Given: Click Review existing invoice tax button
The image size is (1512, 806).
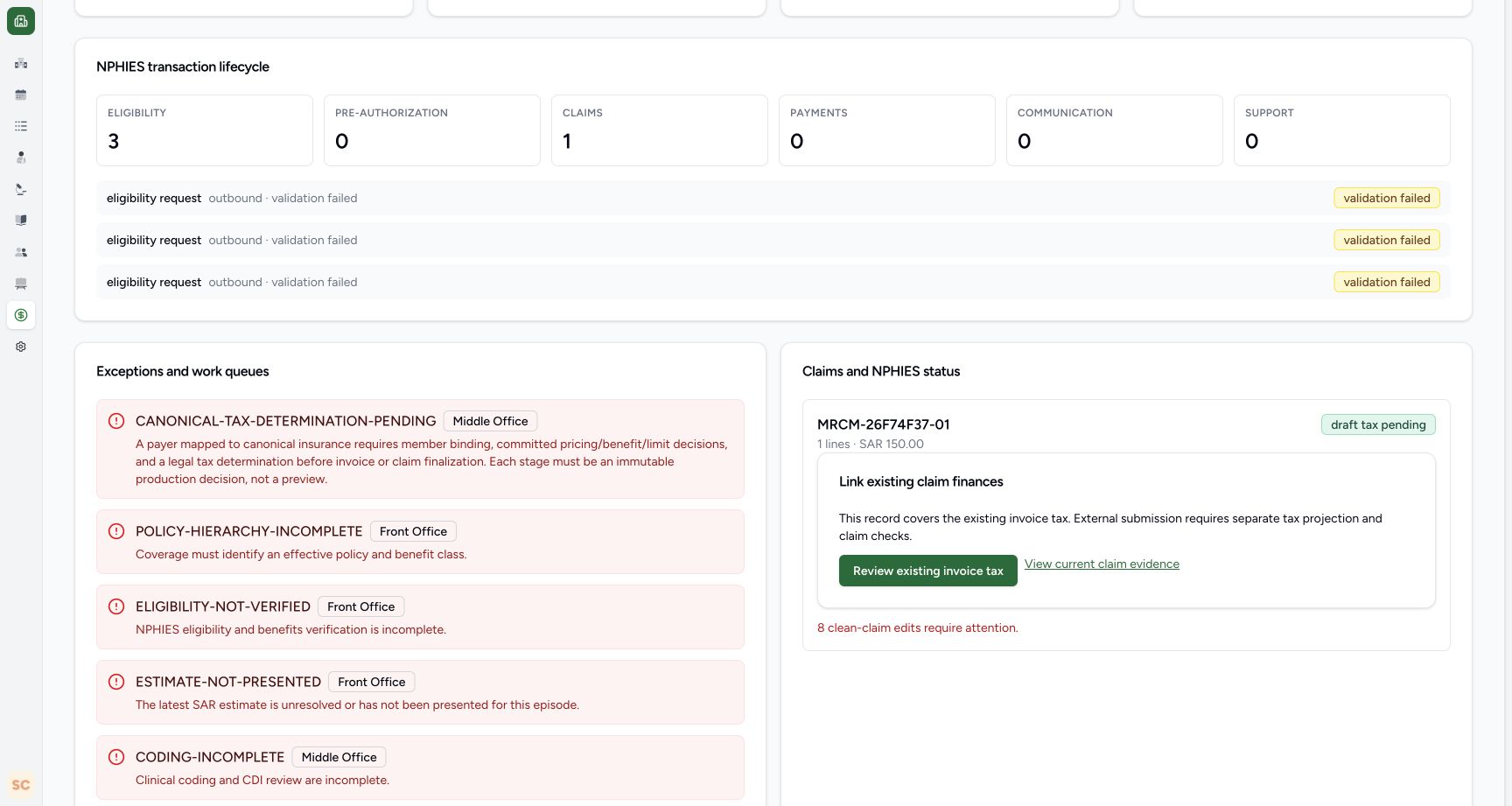Looking at the screenshot, I should (927, 571).
